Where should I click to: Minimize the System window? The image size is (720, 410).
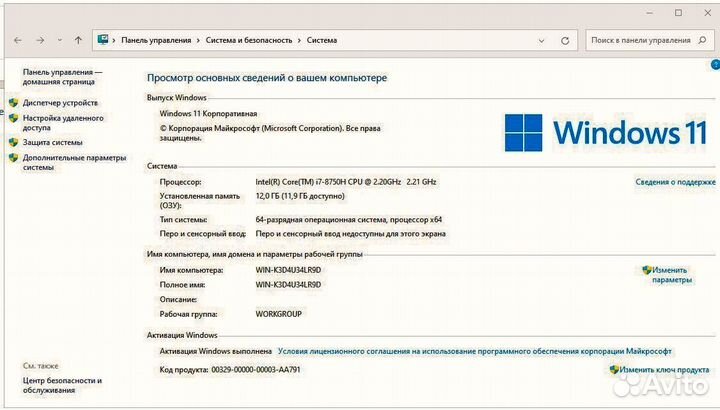point(649,13)
